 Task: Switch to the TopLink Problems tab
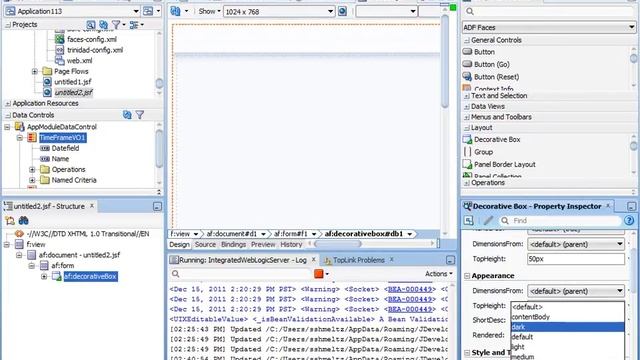point(358,260)
